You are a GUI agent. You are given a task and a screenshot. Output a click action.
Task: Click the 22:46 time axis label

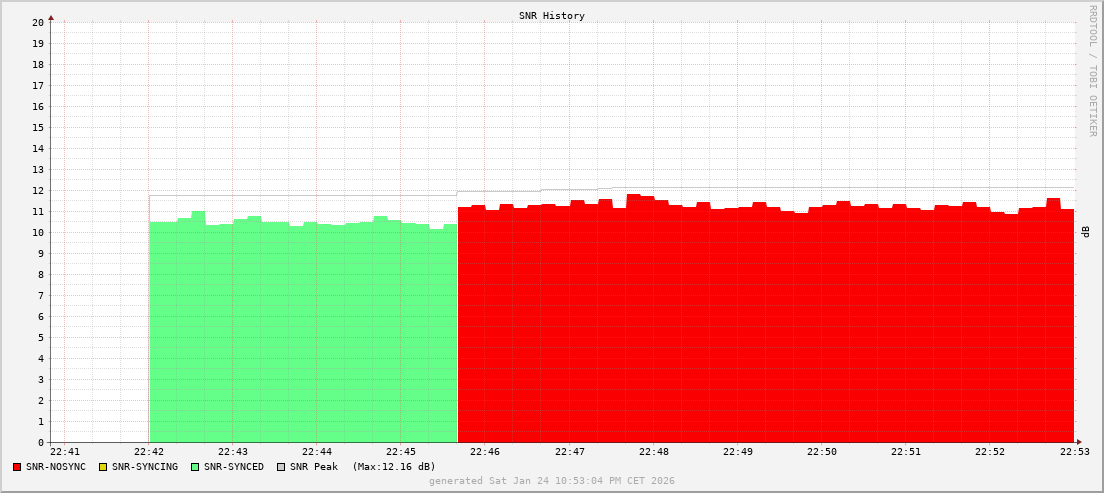[485, 452]
